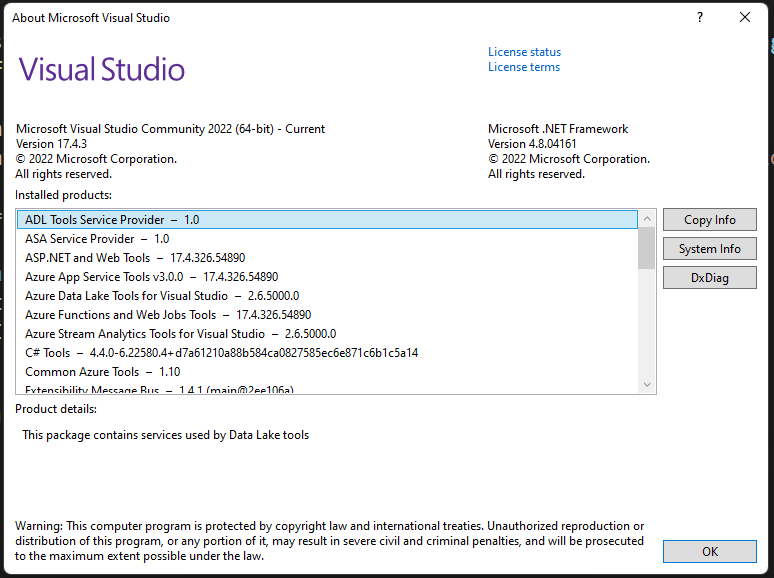Viewport: 774px width, 578px height.
Task: Click the installed products scroll up arrow
Action: click(647, 219)
